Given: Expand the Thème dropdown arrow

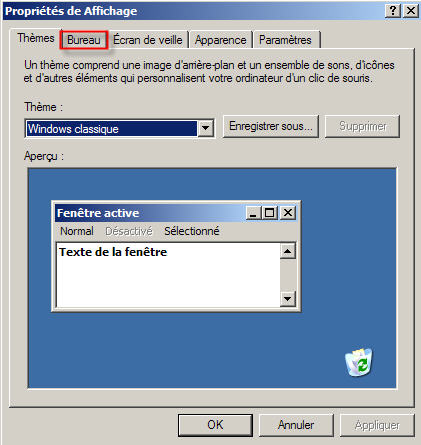Looking at the screenshot, I should (205, 128).
